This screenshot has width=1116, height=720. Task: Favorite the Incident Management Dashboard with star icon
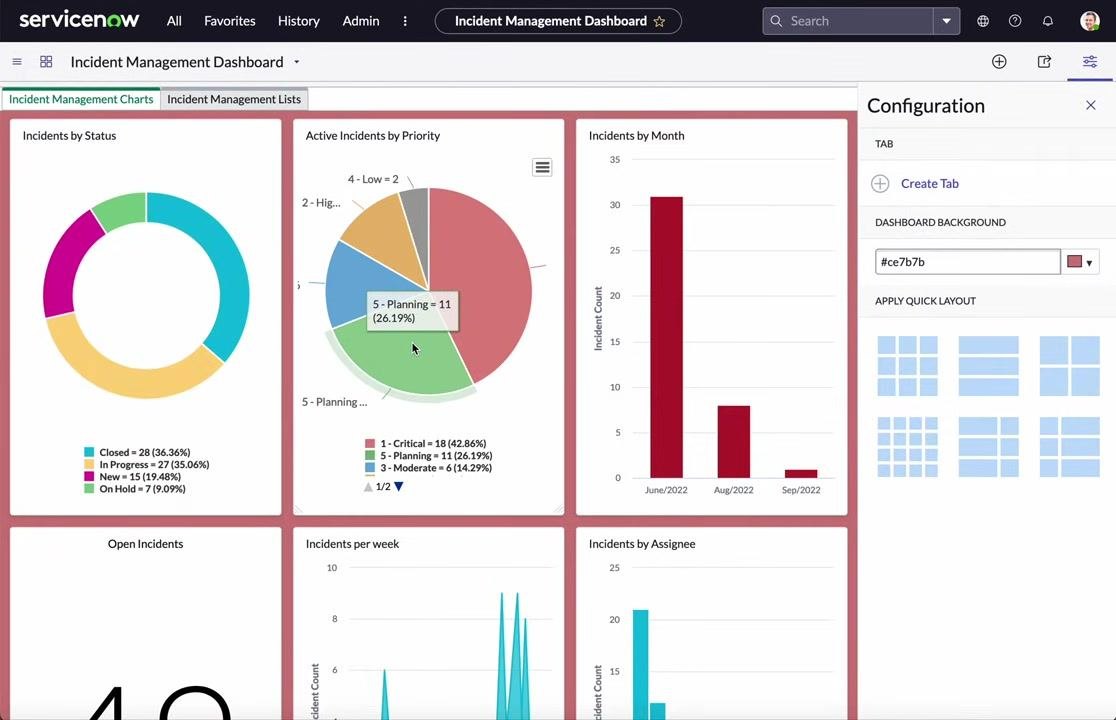coord(659,21)
